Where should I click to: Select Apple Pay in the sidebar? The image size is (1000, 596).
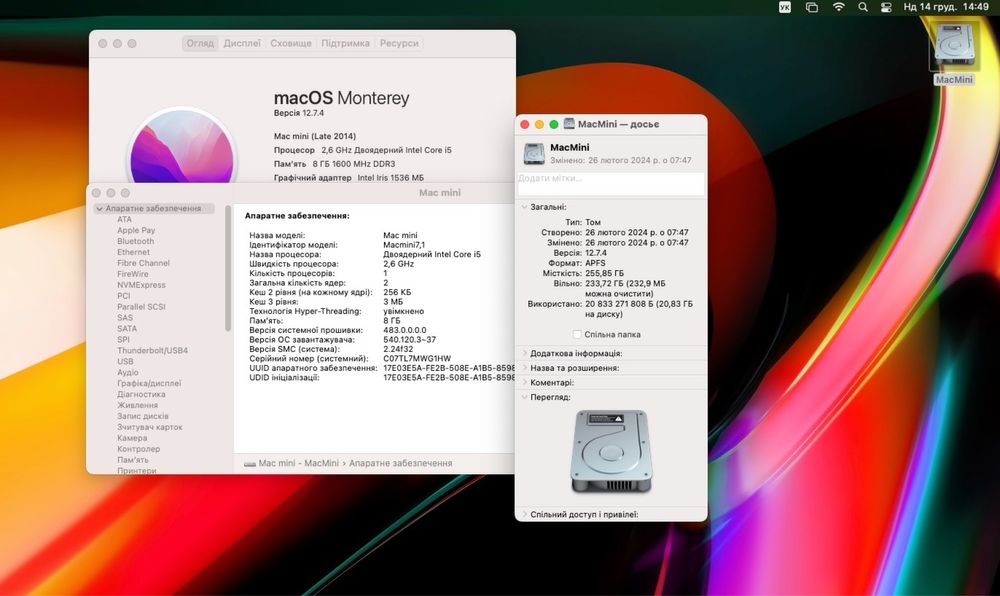136,230
